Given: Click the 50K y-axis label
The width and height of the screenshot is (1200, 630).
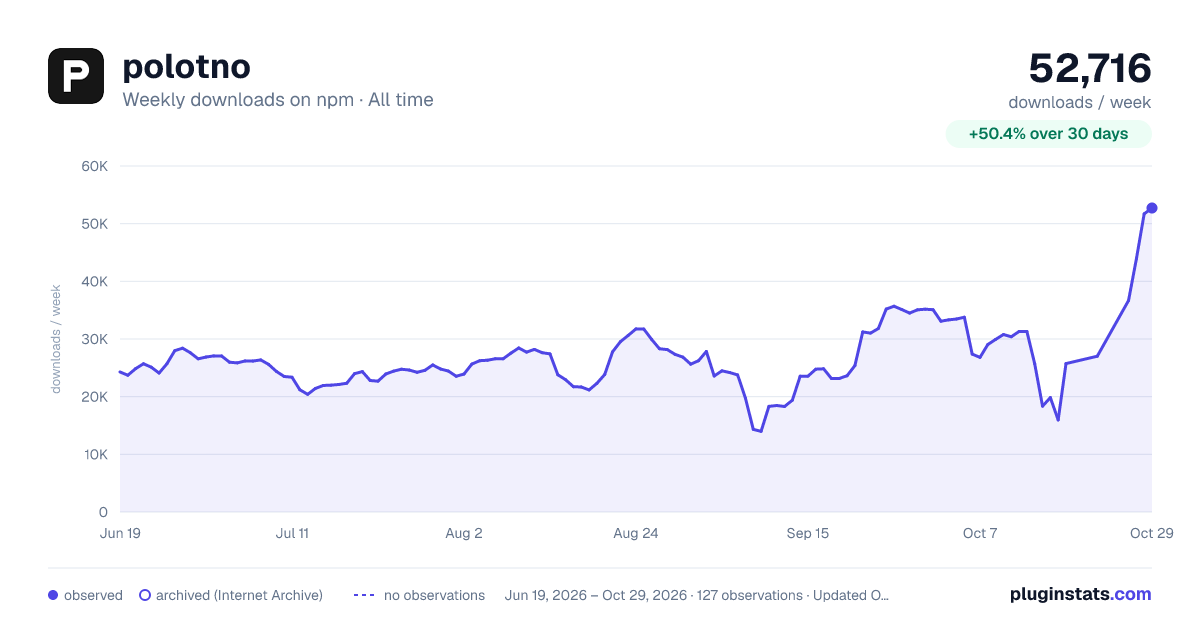Looking at the screenshot, I should [x=94, y=224].
